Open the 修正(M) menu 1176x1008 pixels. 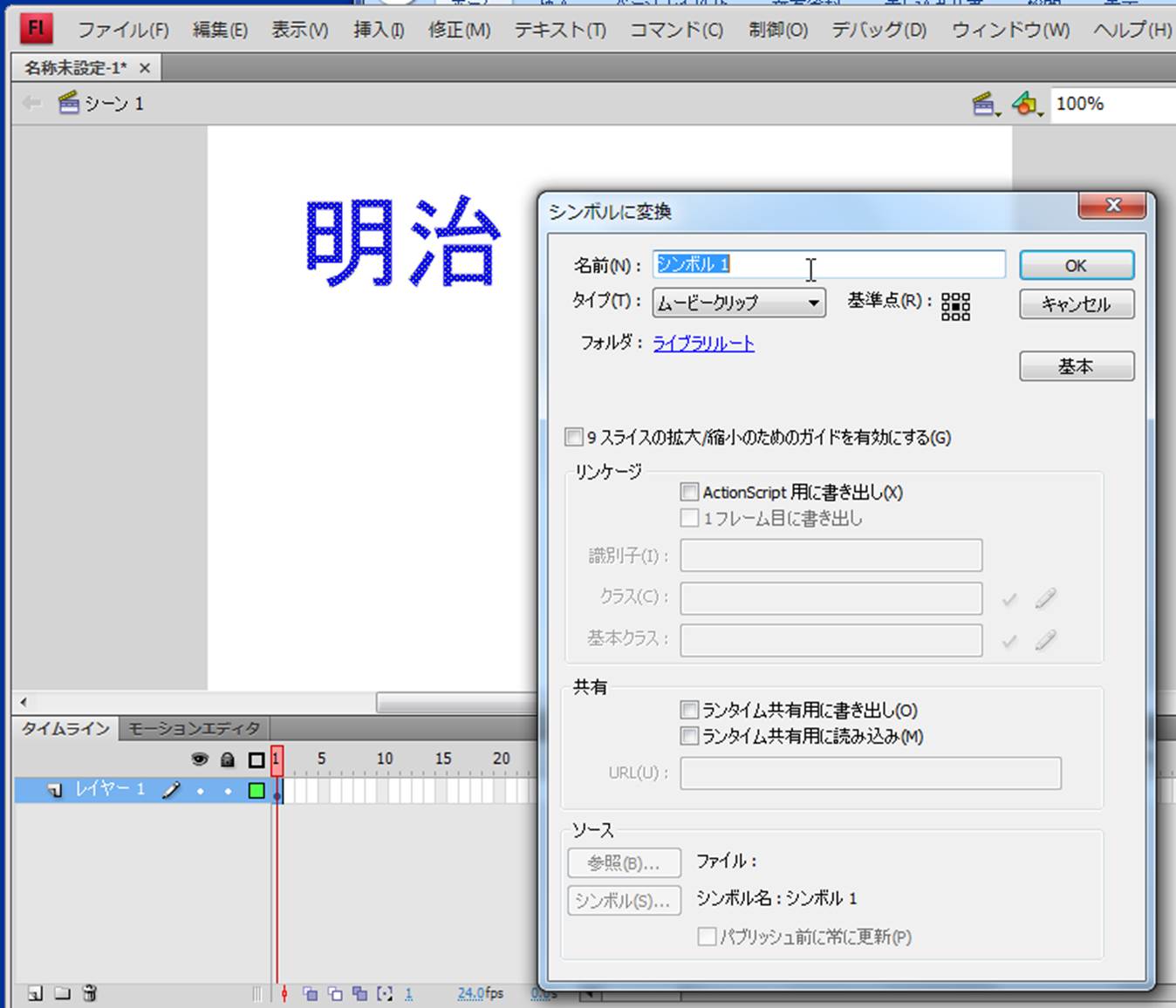pos(459,30)
